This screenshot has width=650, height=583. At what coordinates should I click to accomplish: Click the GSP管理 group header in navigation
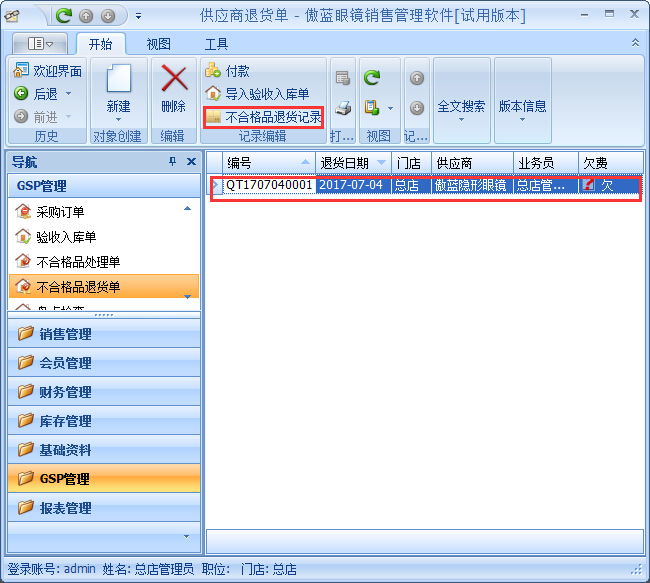pyautogui.click(x=104, y=186)
